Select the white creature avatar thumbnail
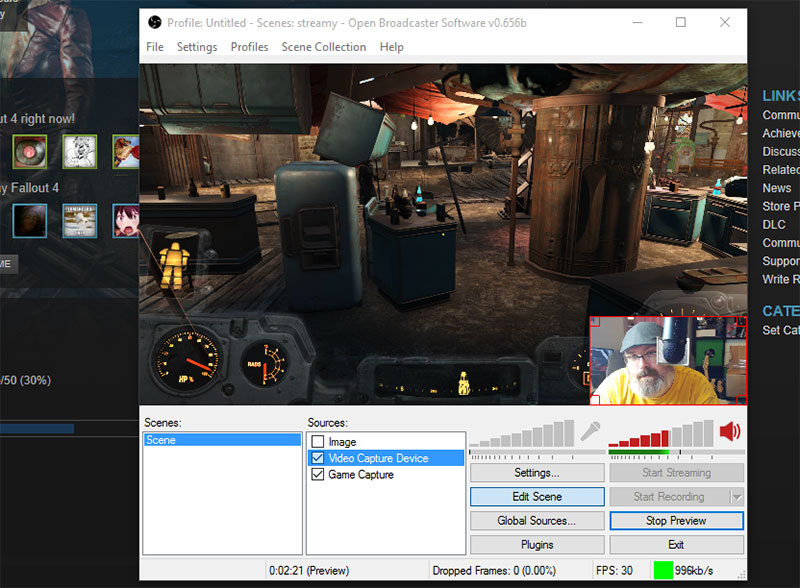This screenshot has width=800, height=588. (x=80, y=220)
